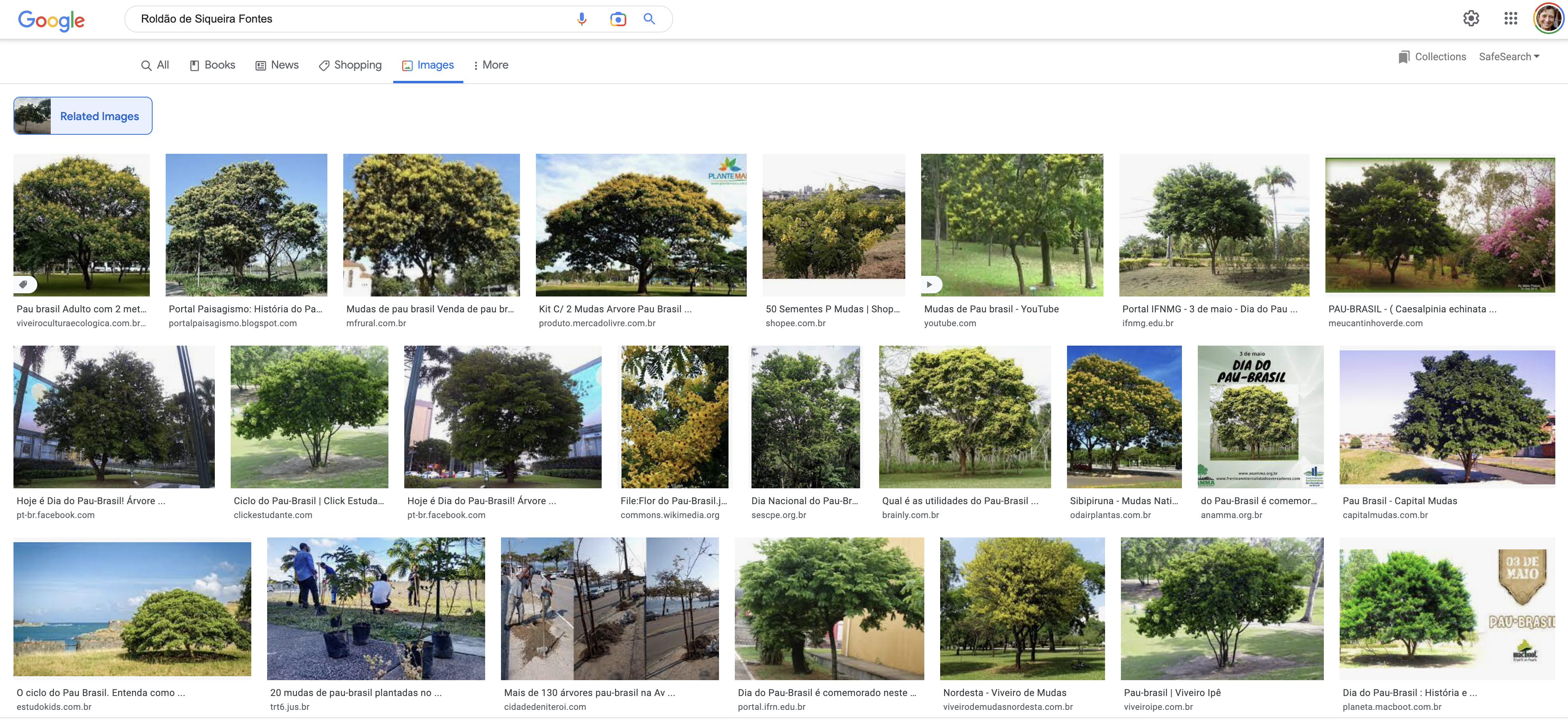Go to the Google logo homepage
The height and width of the screenshot is (719, 1568).
click(51, 21)
